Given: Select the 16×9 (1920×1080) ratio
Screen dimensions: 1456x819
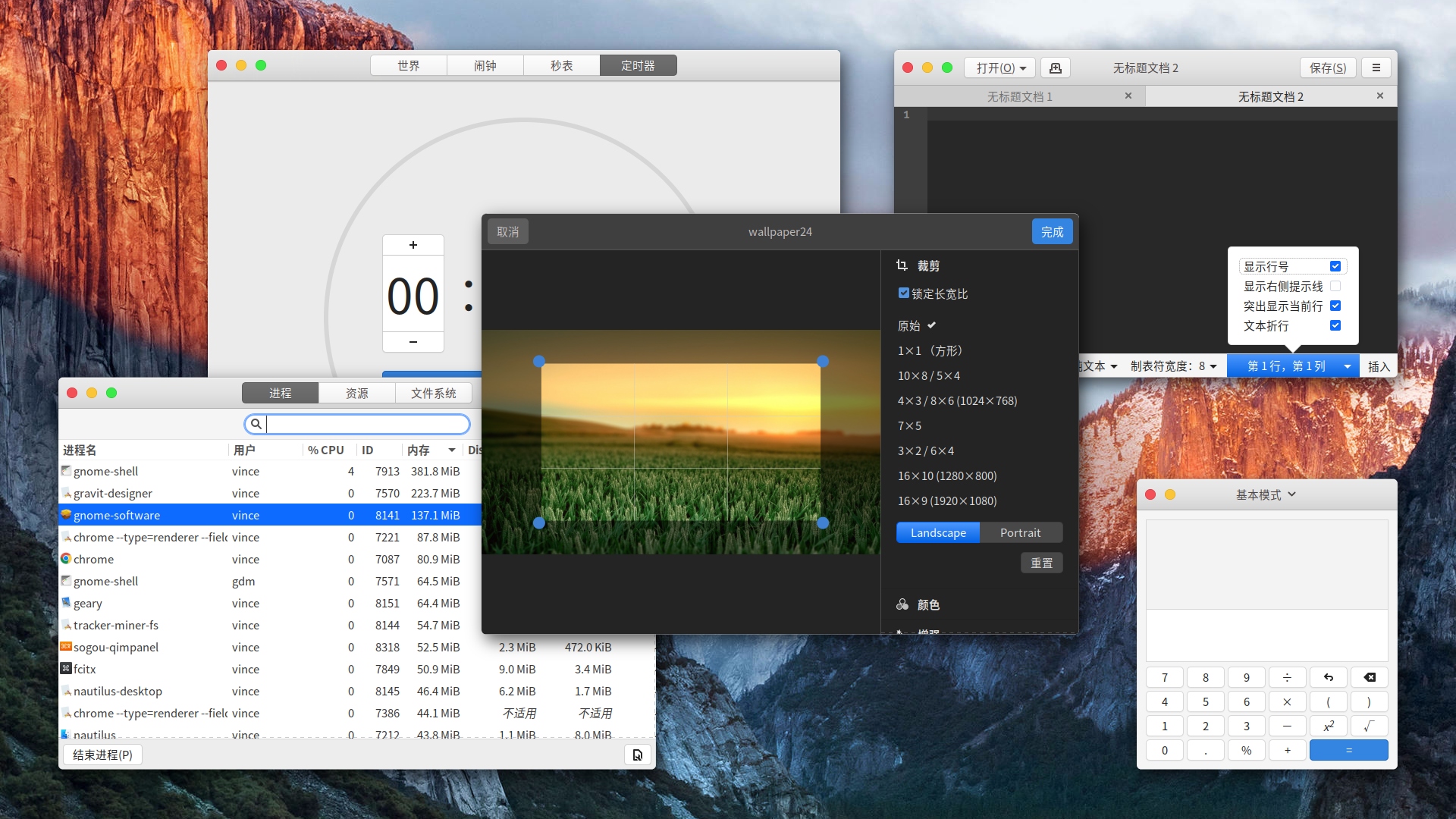Looking at the screenshot, I should 947,500.
